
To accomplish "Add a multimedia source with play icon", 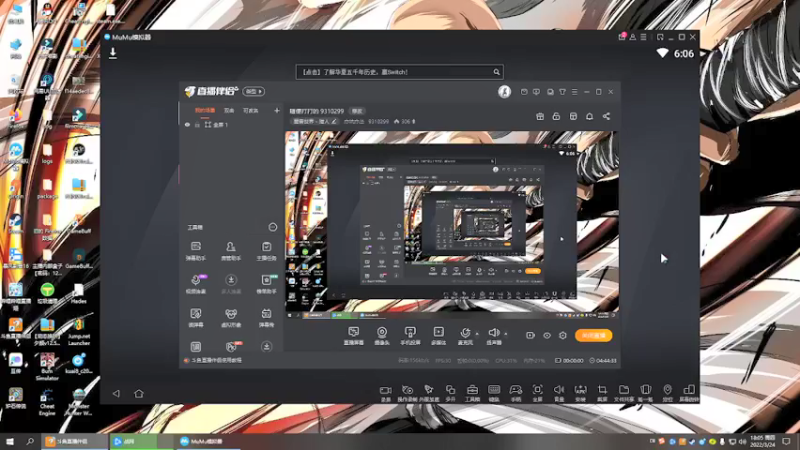I will pos(438,336).
